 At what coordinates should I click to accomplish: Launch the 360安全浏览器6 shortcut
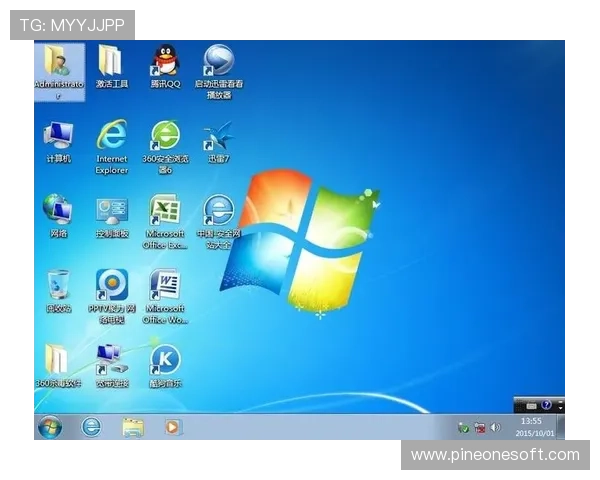coord(165,147)
